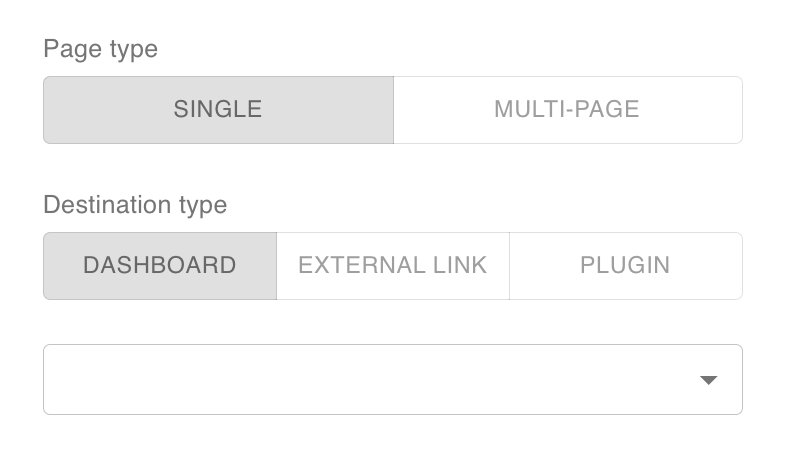The height and width of the screenshot is (460, 786).
Task: Pick PLUGIN as the destination type
Action: pyautogui.click(x=625, y=266)
